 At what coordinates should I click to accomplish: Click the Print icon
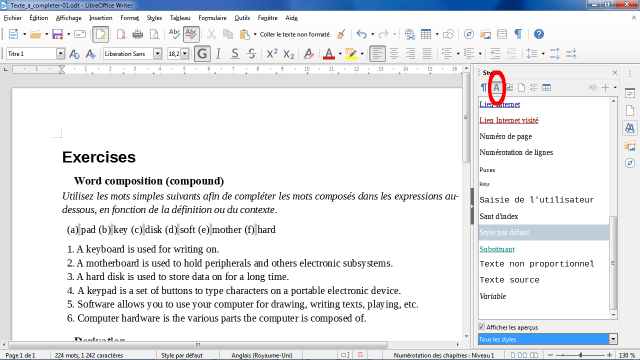pos(138,34)
